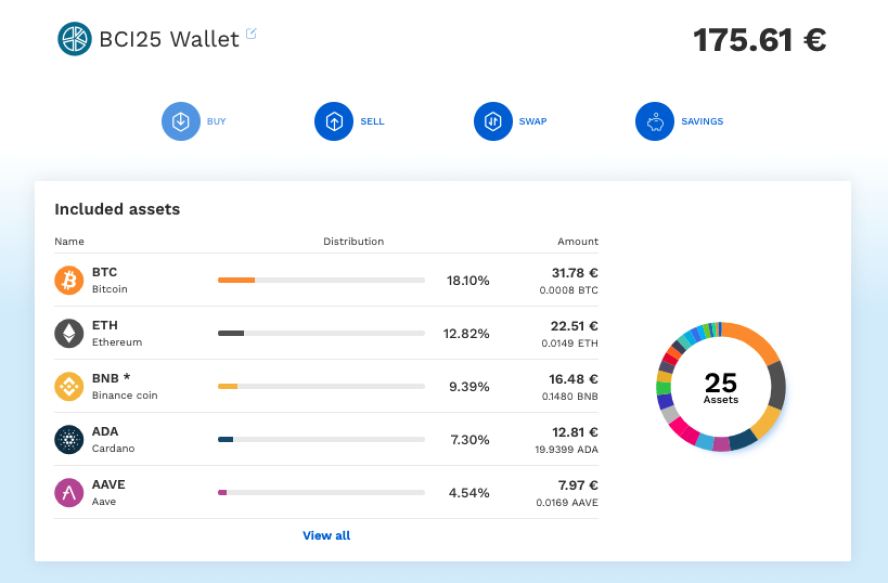This screenshot has width=888, height=583.
Task: Click the BCI25 Wallet logo icon
Action: 74,39
